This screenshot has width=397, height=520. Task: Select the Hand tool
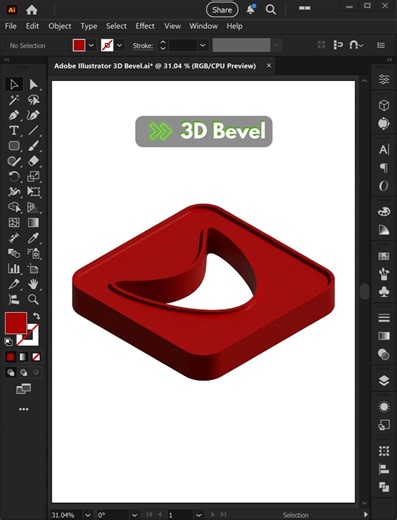[x=33, y=284]
